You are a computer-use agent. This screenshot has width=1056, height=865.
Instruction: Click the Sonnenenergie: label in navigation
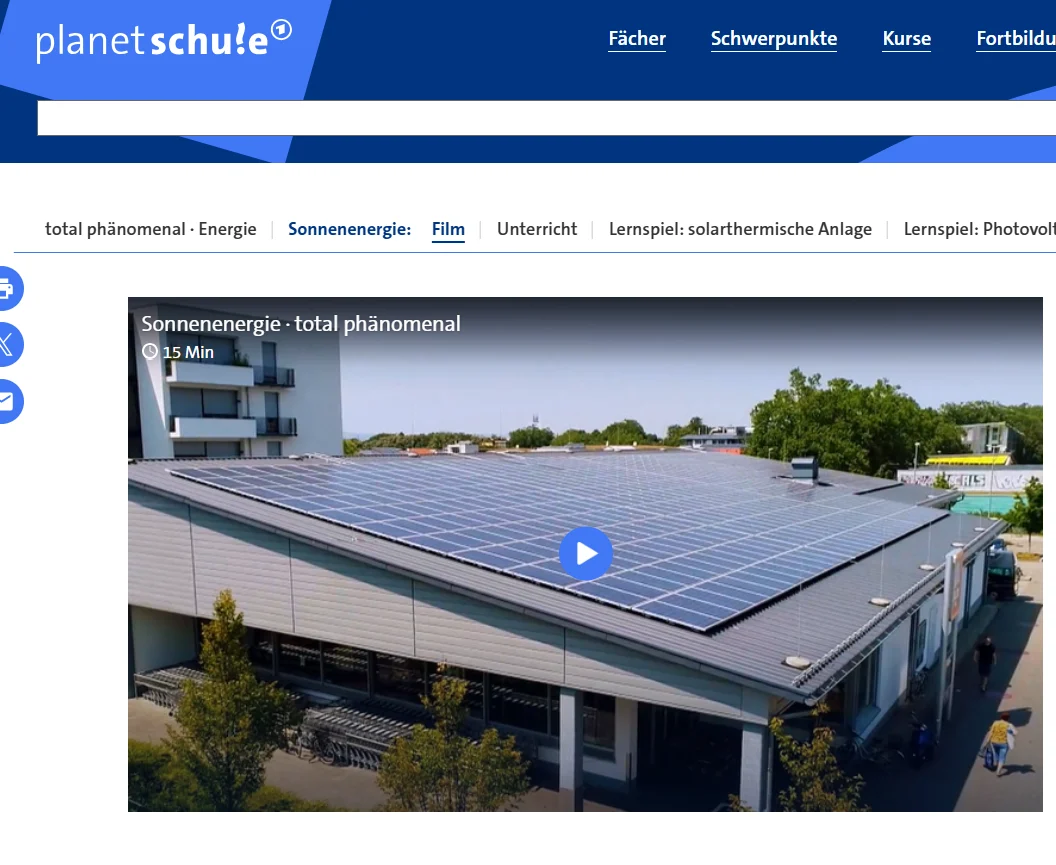click(350, 230)
